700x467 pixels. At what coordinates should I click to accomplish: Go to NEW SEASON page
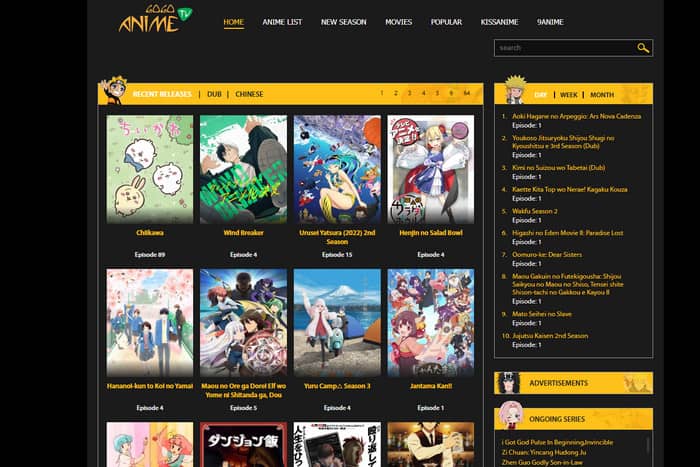343,22
